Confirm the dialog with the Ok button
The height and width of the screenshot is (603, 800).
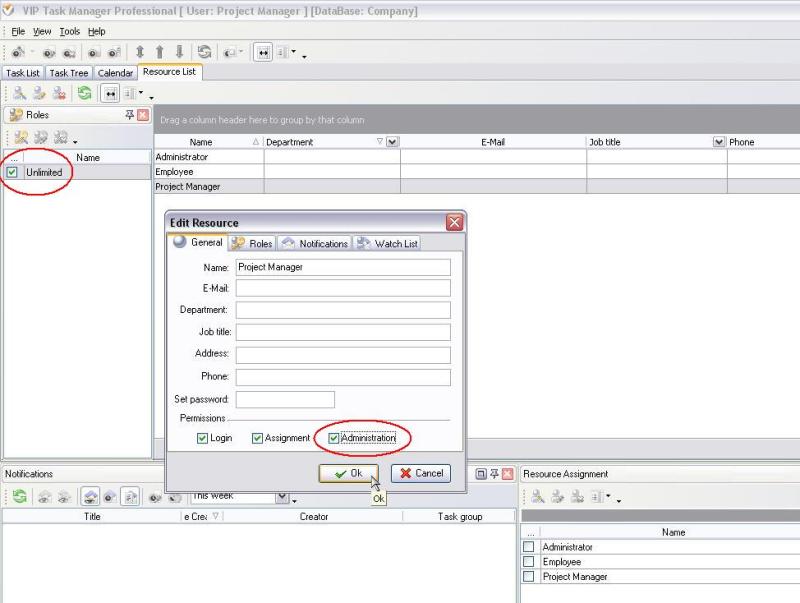point(348,473)
